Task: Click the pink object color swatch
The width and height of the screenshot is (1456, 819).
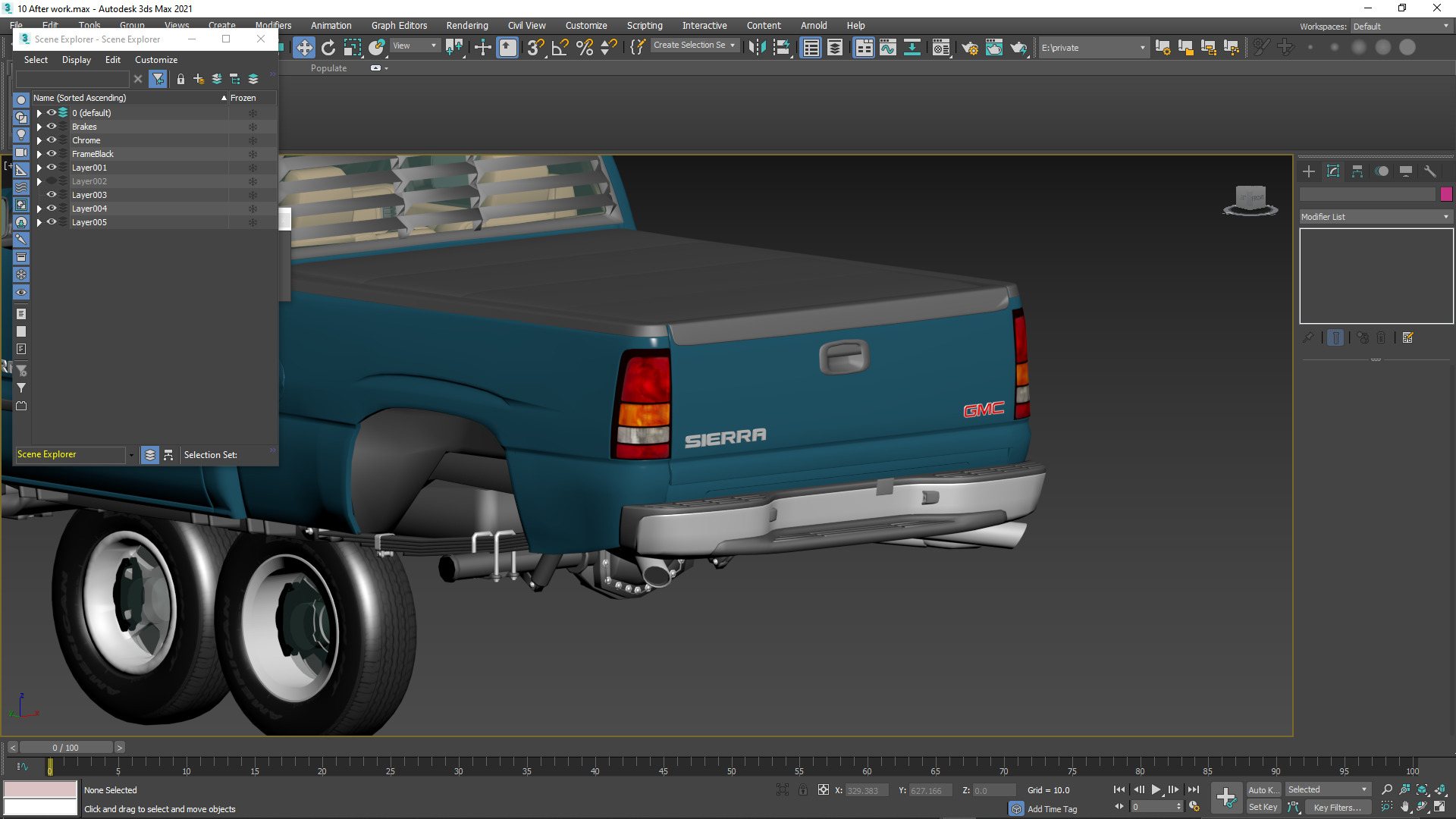Action: [1446, 195]
